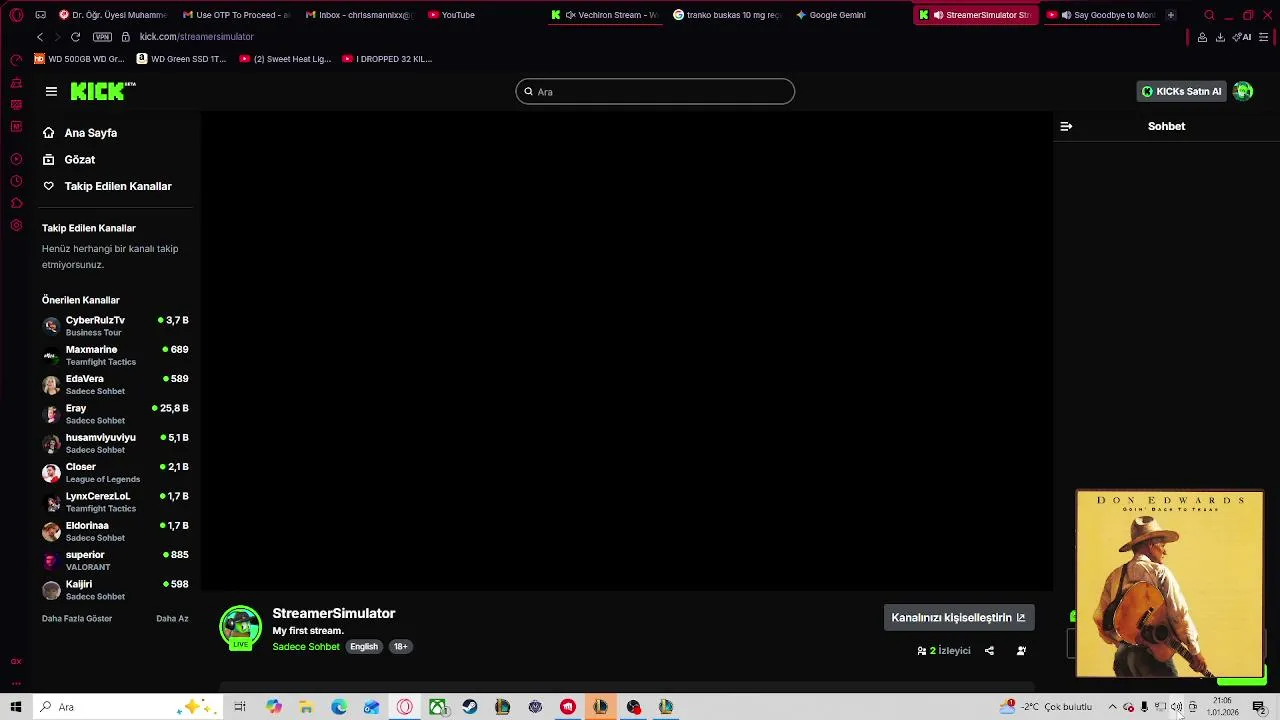
Task: Open GX Corner tab island icon
Action: point(40,15)
